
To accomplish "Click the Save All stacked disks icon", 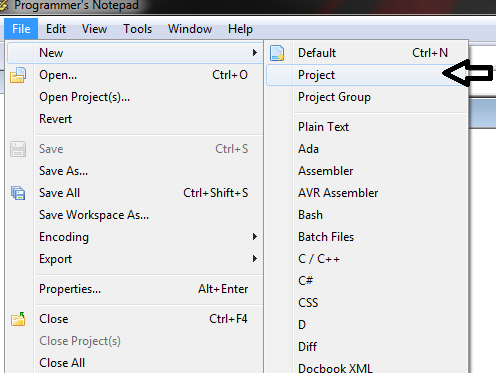I will click(x=18, y=193).
